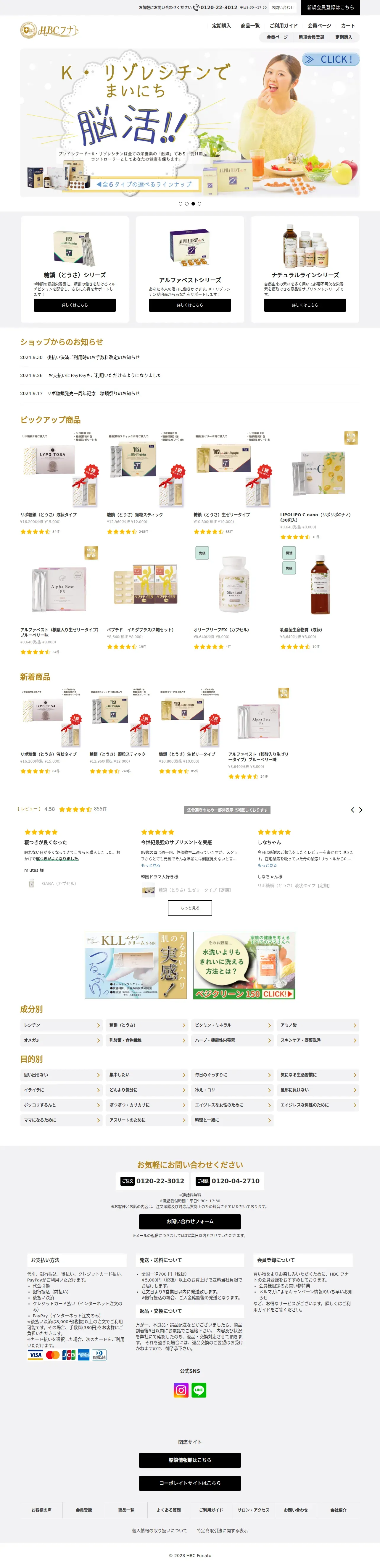Click the CLICK! arrow badge on banner

click(x=331, y=59)
